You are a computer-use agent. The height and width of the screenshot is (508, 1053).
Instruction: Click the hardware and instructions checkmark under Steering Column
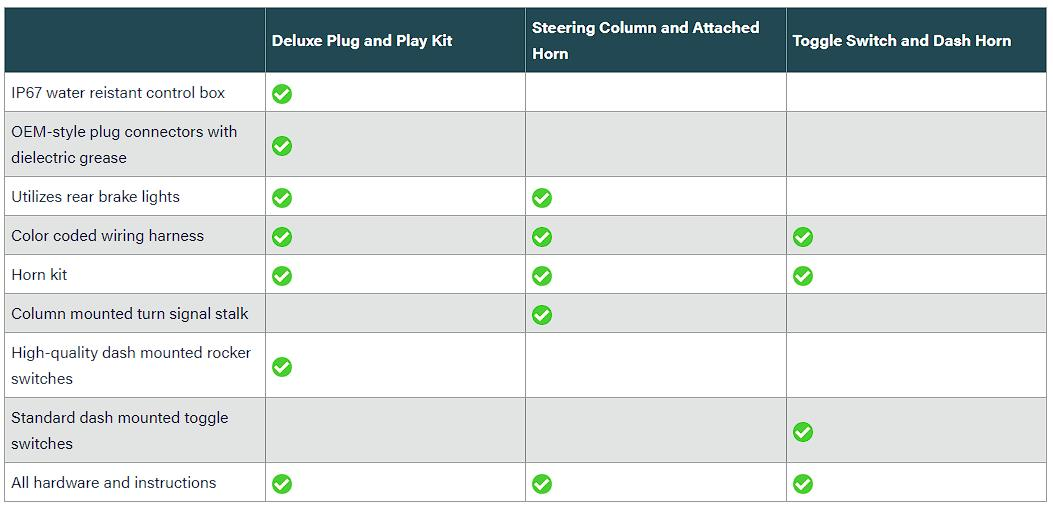[542, 484]
